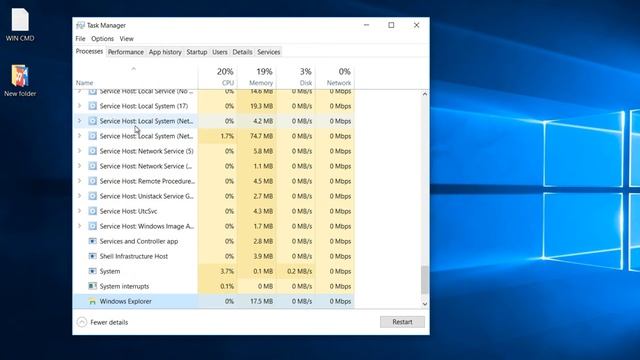
Task: Expand Service Host: UtcSvc row
Action: [80, 211]
